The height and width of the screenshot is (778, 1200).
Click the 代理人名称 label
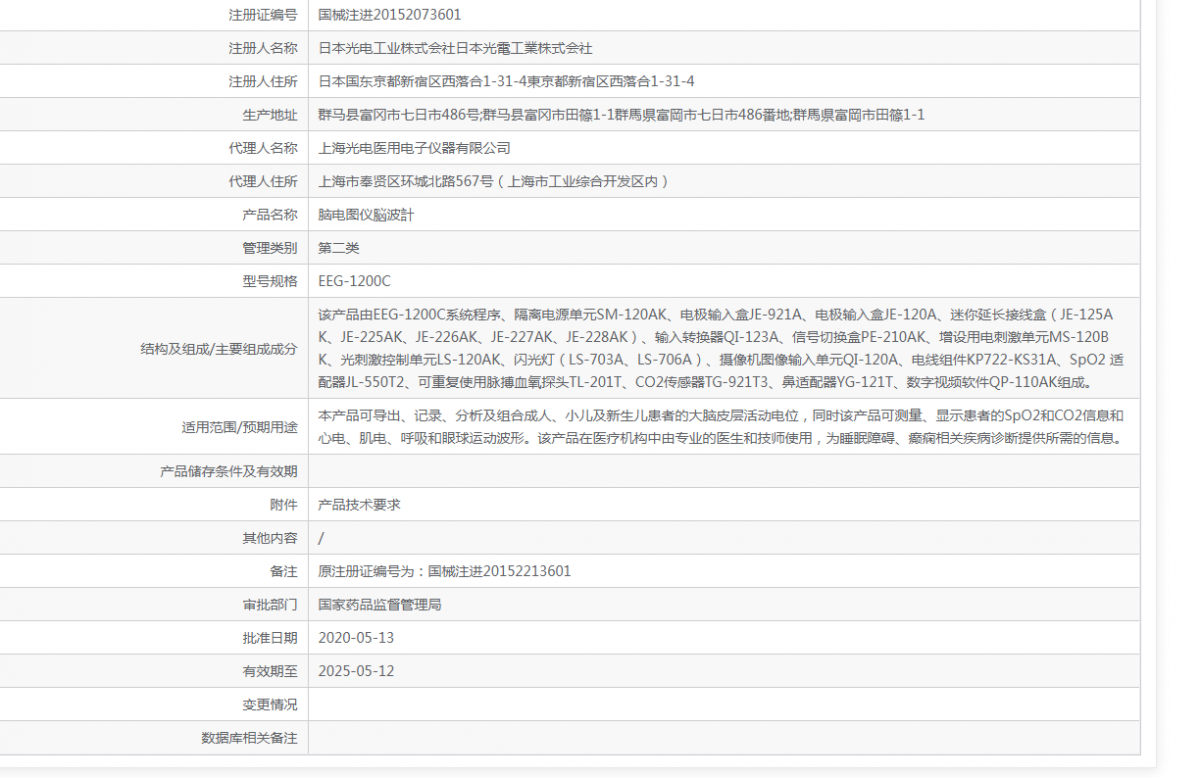(x=263, y=148)
